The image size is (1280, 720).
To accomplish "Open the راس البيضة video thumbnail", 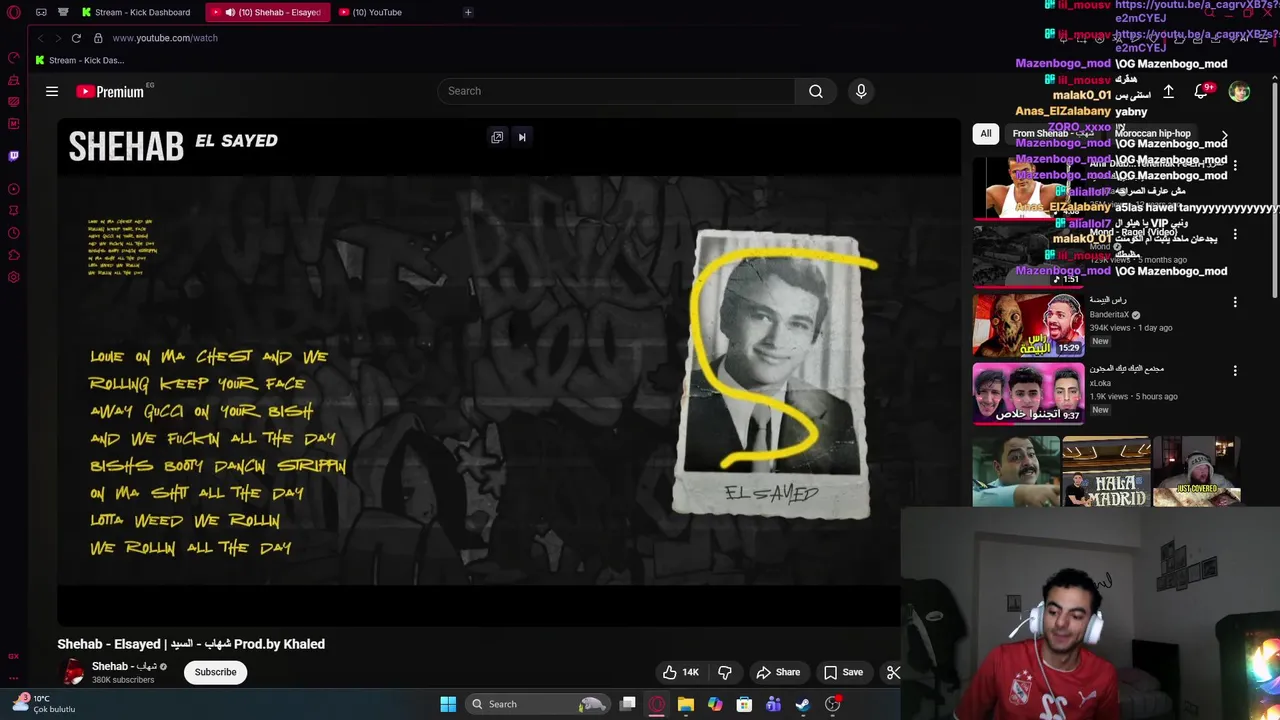I will [x=1029, y=325].
